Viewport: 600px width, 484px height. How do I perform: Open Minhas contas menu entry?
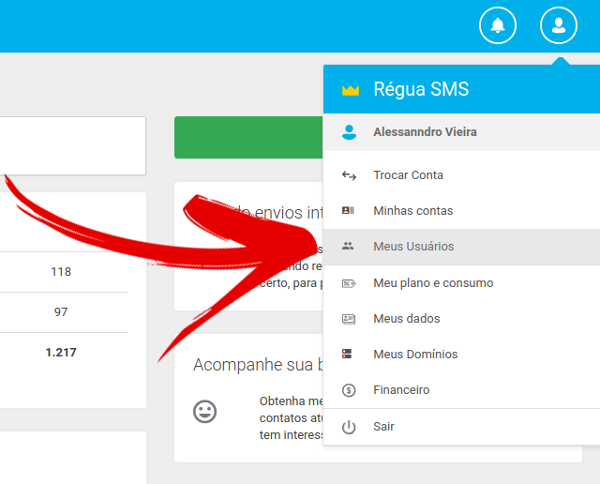coord(413,211)
